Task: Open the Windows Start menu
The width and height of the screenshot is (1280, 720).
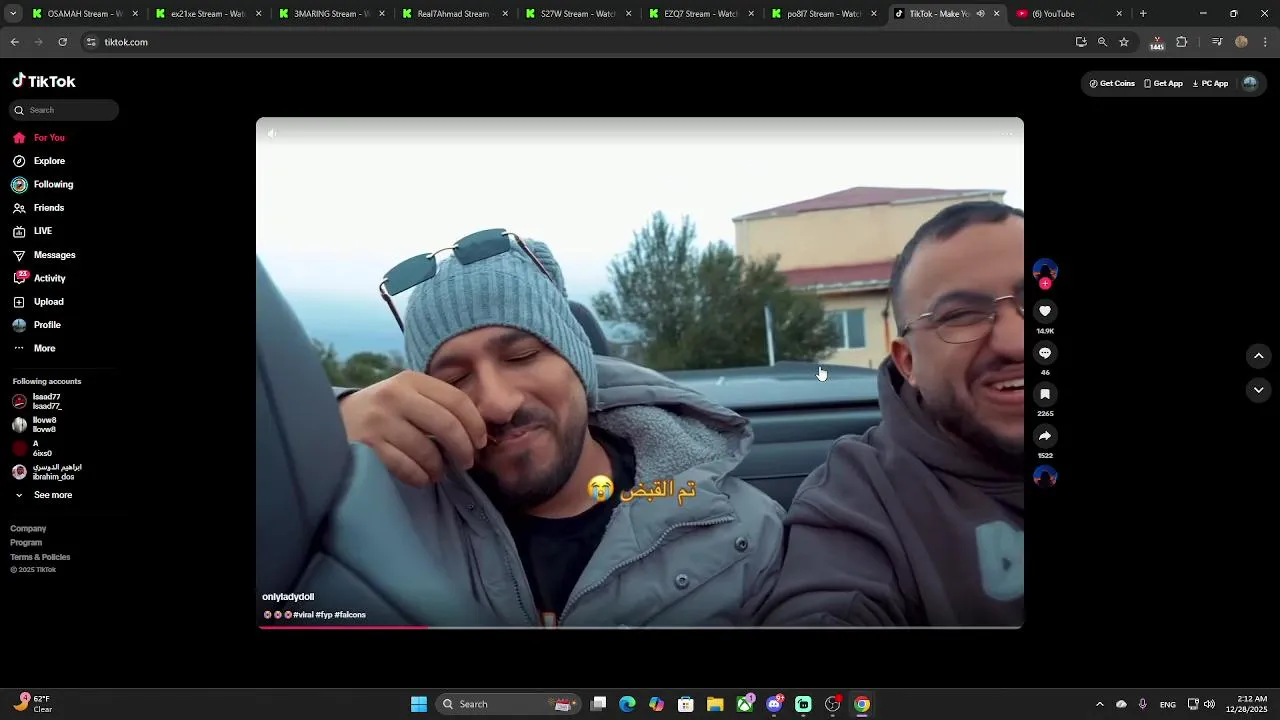Action: point(419,704)
